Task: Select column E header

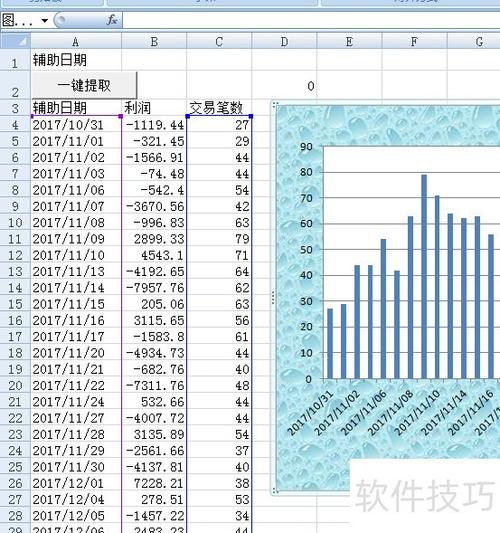Action: 349,41
